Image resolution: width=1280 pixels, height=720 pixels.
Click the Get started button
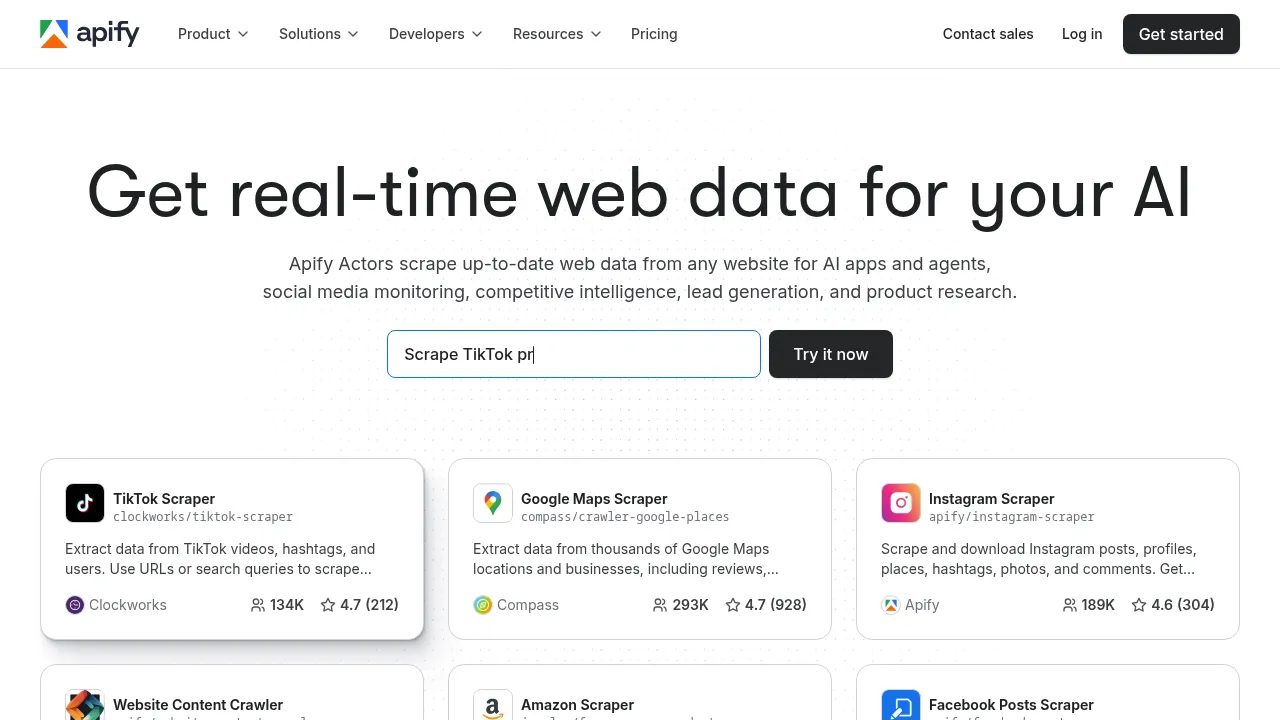[x=1181, y=34]
